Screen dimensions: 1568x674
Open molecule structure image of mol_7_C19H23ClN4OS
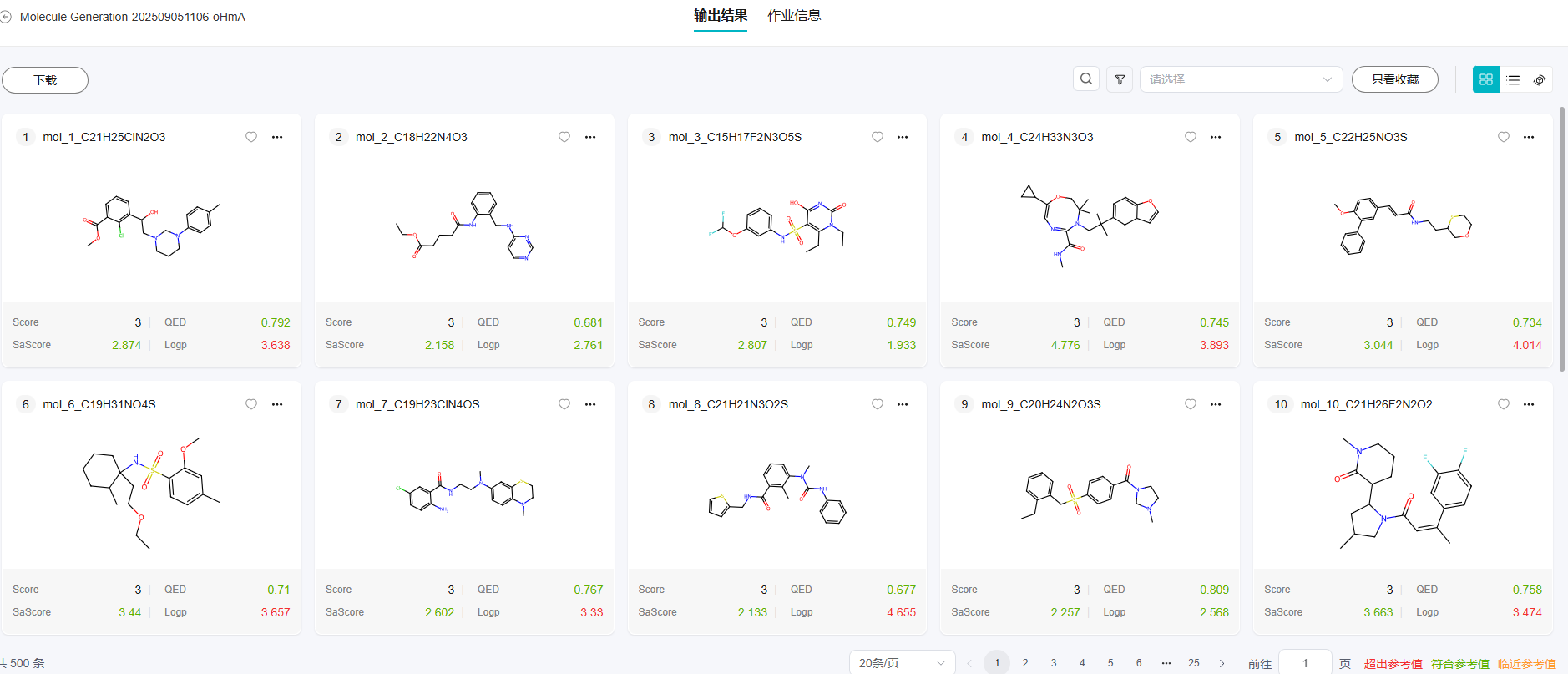click(464, 493)
